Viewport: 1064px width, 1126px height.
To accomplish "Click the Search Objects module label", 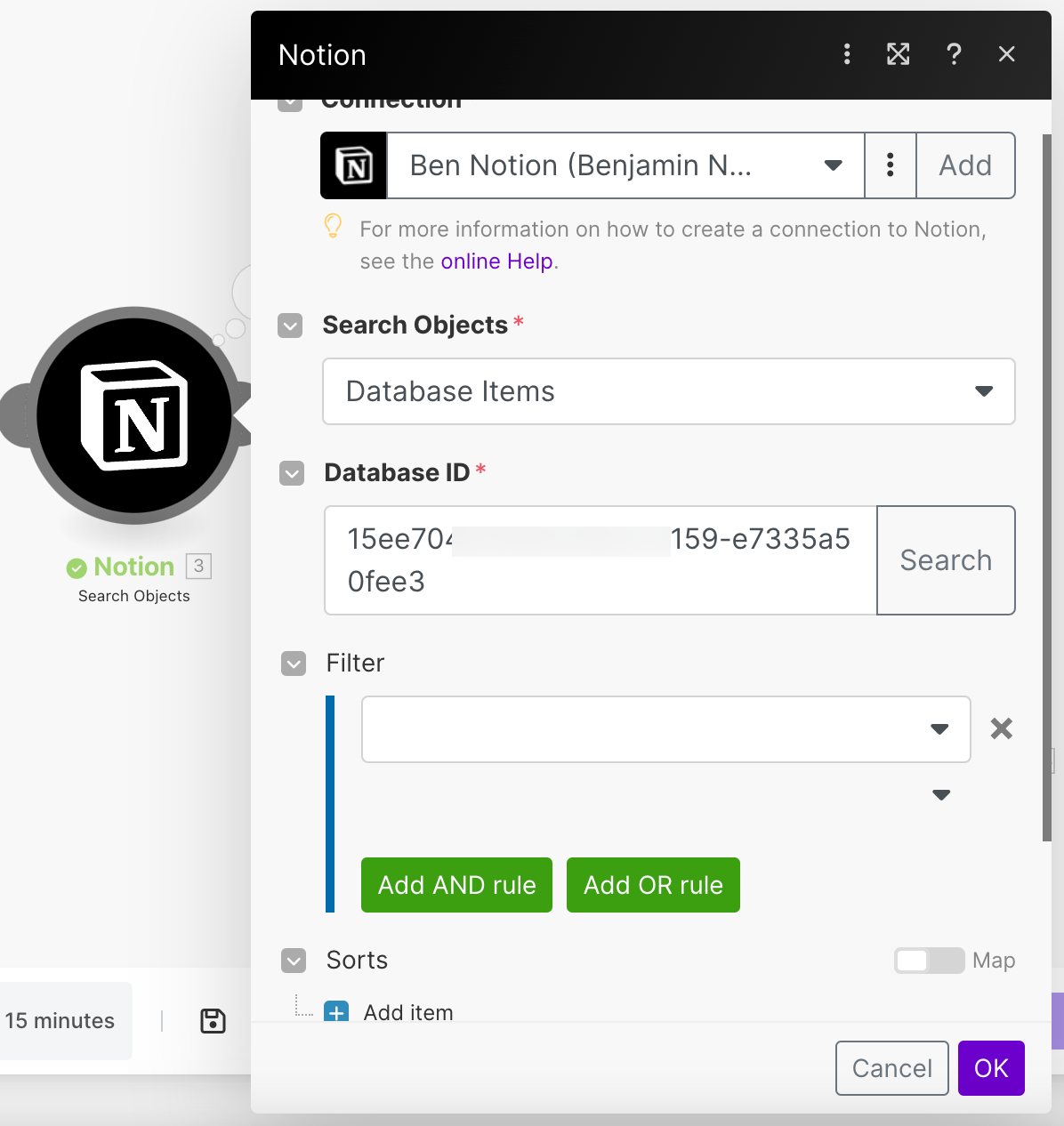I will (134, 596).
